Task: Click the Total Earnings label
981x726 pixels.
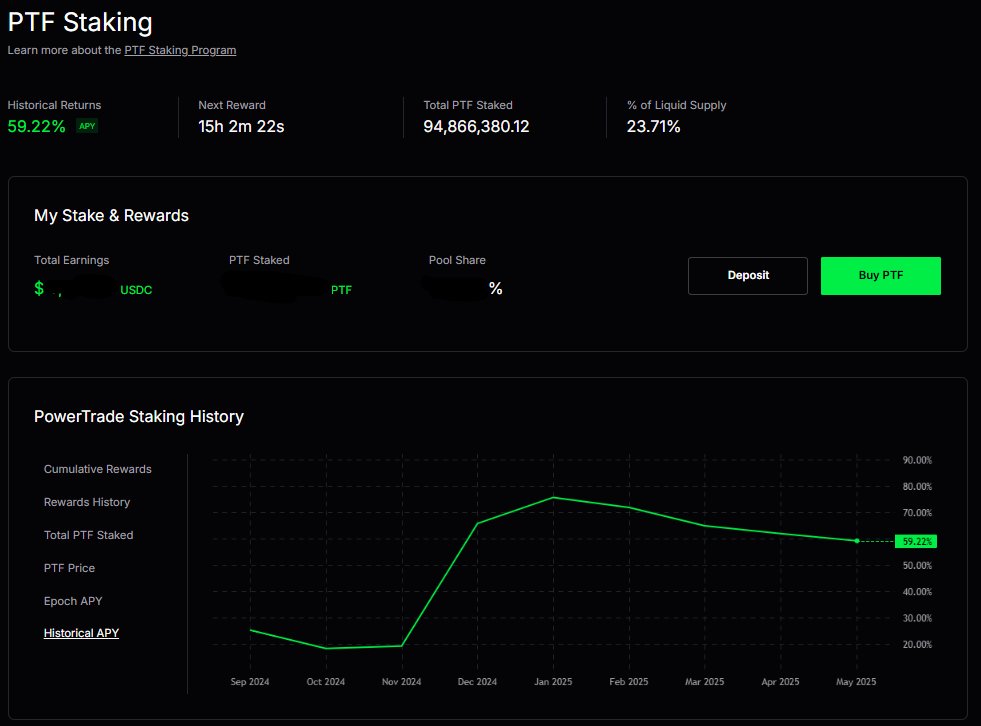Action: (x=71, y=260)
